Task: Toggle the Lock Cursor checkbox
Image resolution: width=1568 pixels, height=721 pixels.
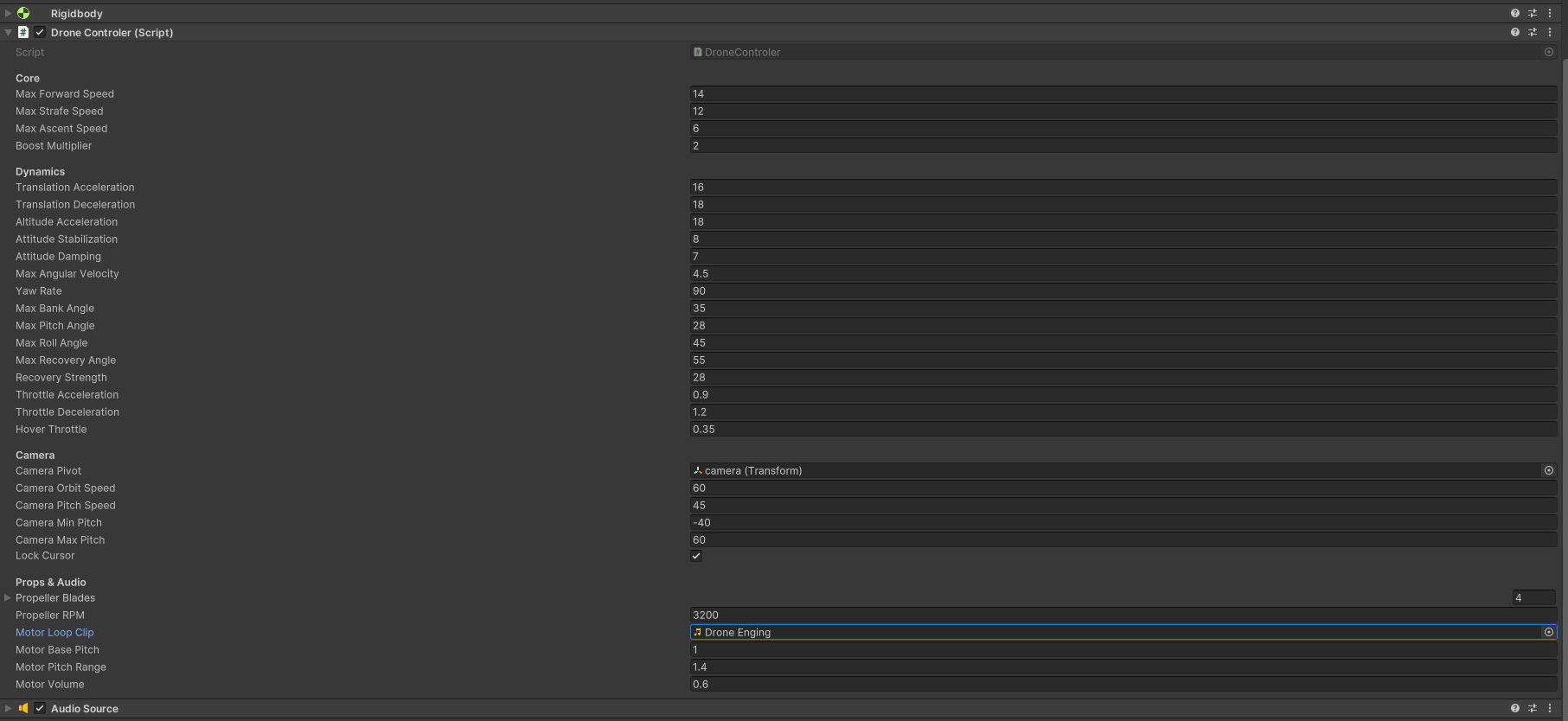Action: pos(696,556)
